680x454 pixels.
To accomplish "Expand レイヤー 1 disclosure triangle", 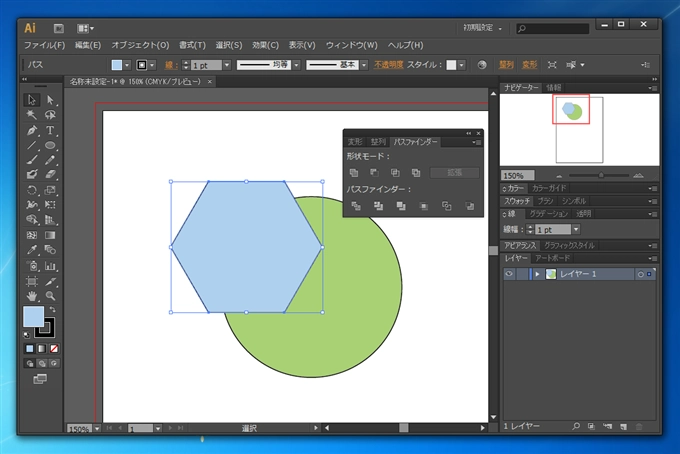I will (x=537, y=274).
